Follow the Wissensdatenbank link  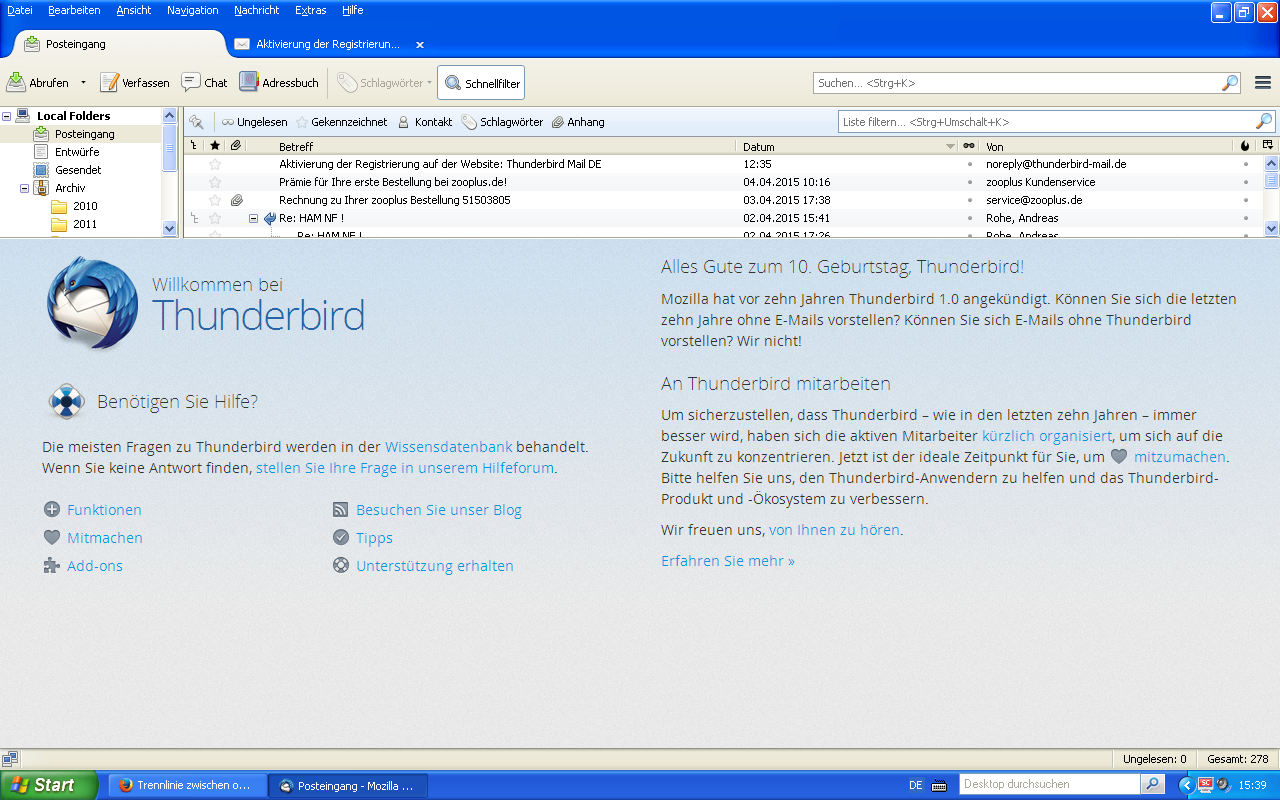(x=449, y=447)
